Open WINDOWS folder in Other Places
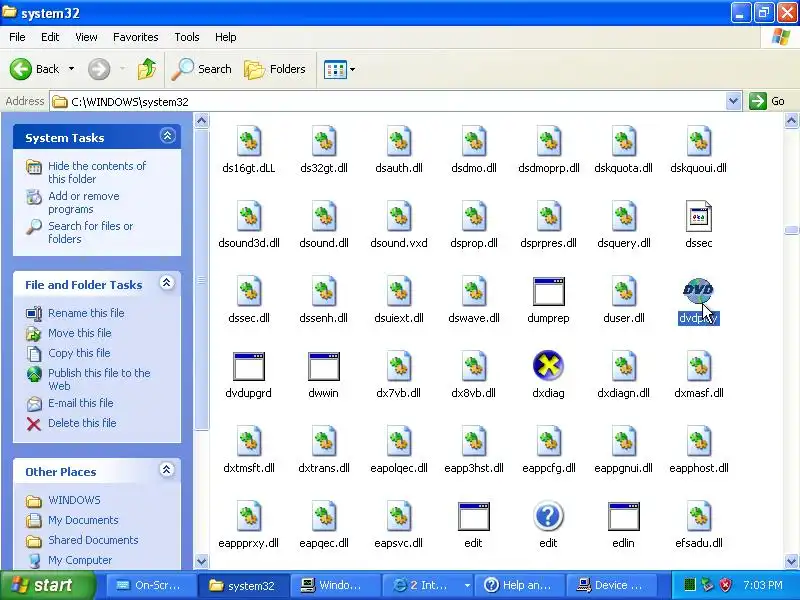This screenshot has height=600, width=800. 74,499
